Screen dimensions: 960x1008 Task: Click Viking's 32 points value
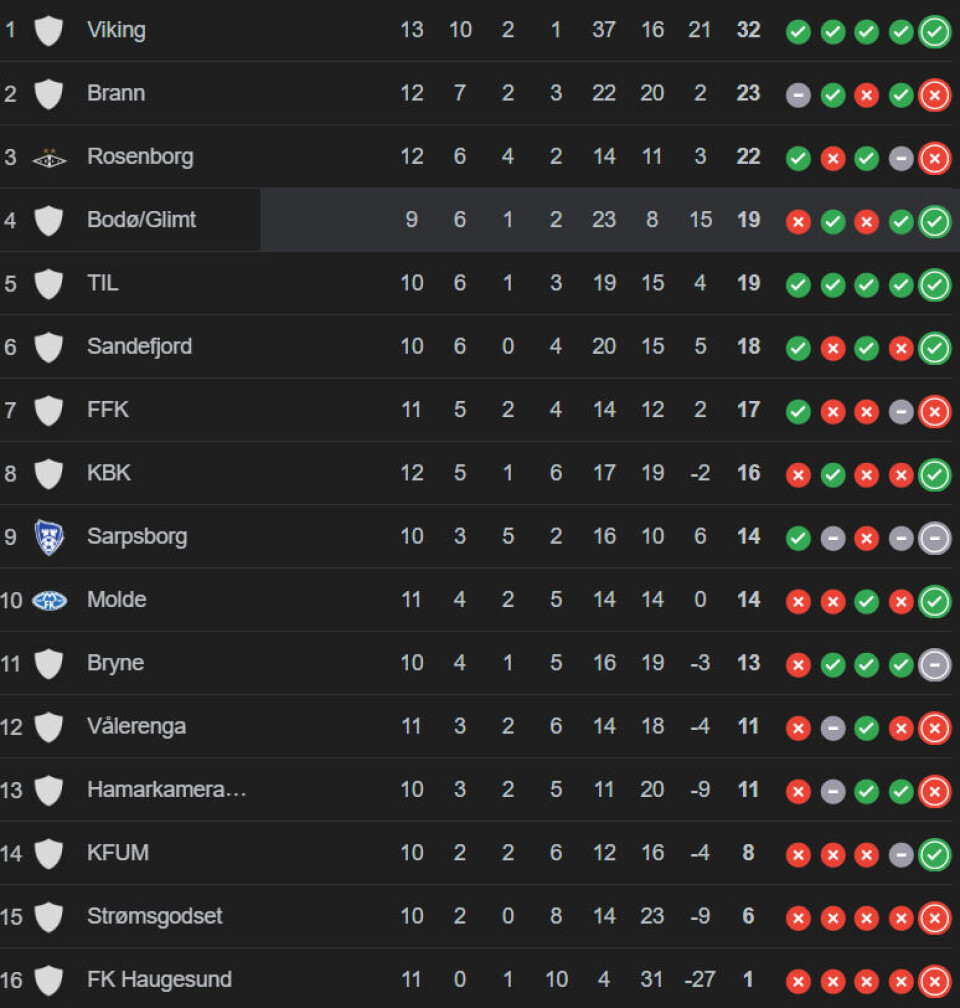click(748, 30)
